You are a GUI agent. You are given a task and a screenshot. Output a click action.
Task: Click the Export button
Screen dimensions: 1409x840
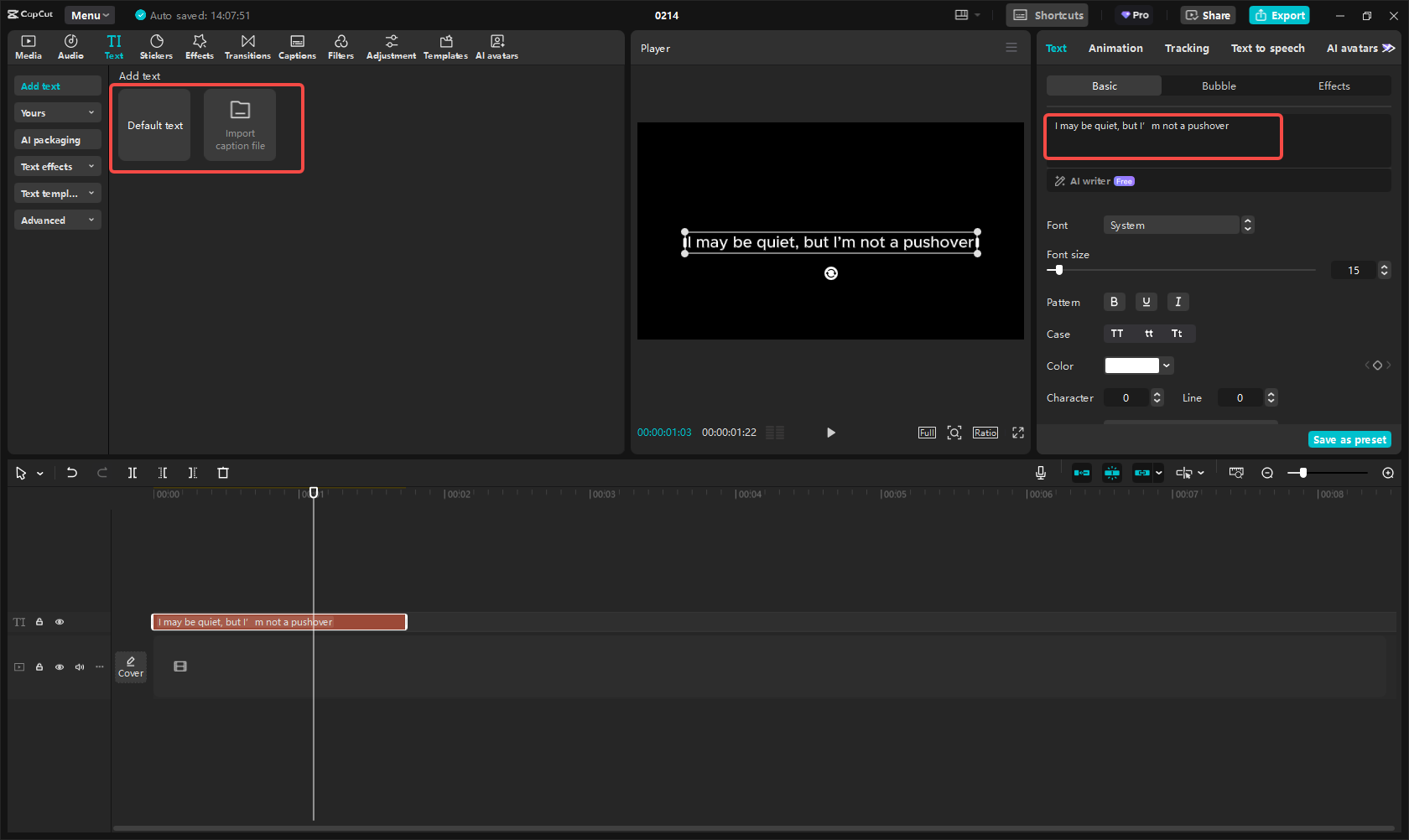click(x=1279, y=15)
